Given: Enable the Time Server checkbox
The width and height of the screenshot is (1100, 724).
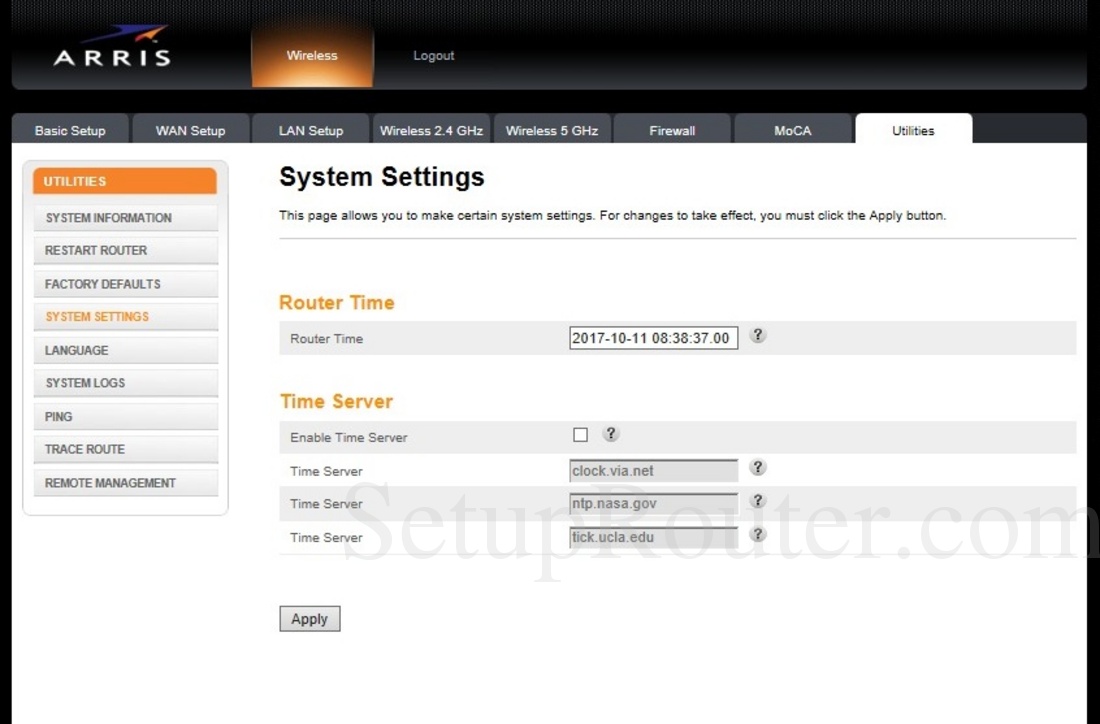Looking at the screenshot, I should [580, 433].
